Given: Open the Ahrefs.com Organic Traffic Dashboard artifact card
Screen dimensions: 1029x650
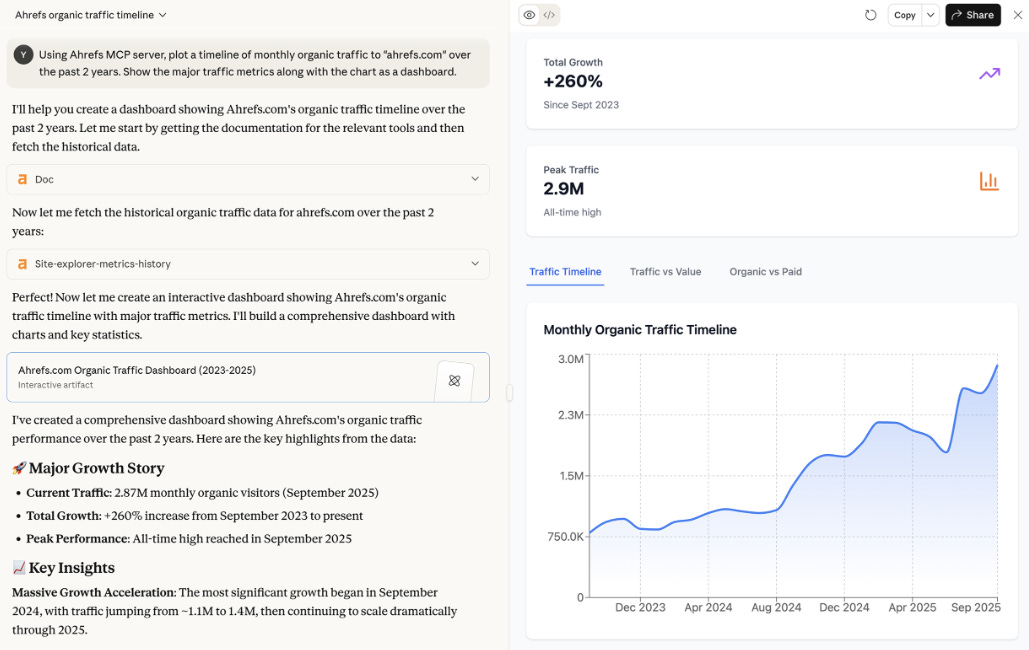Looking at the screenshot, I should click(x=248, y=378).
